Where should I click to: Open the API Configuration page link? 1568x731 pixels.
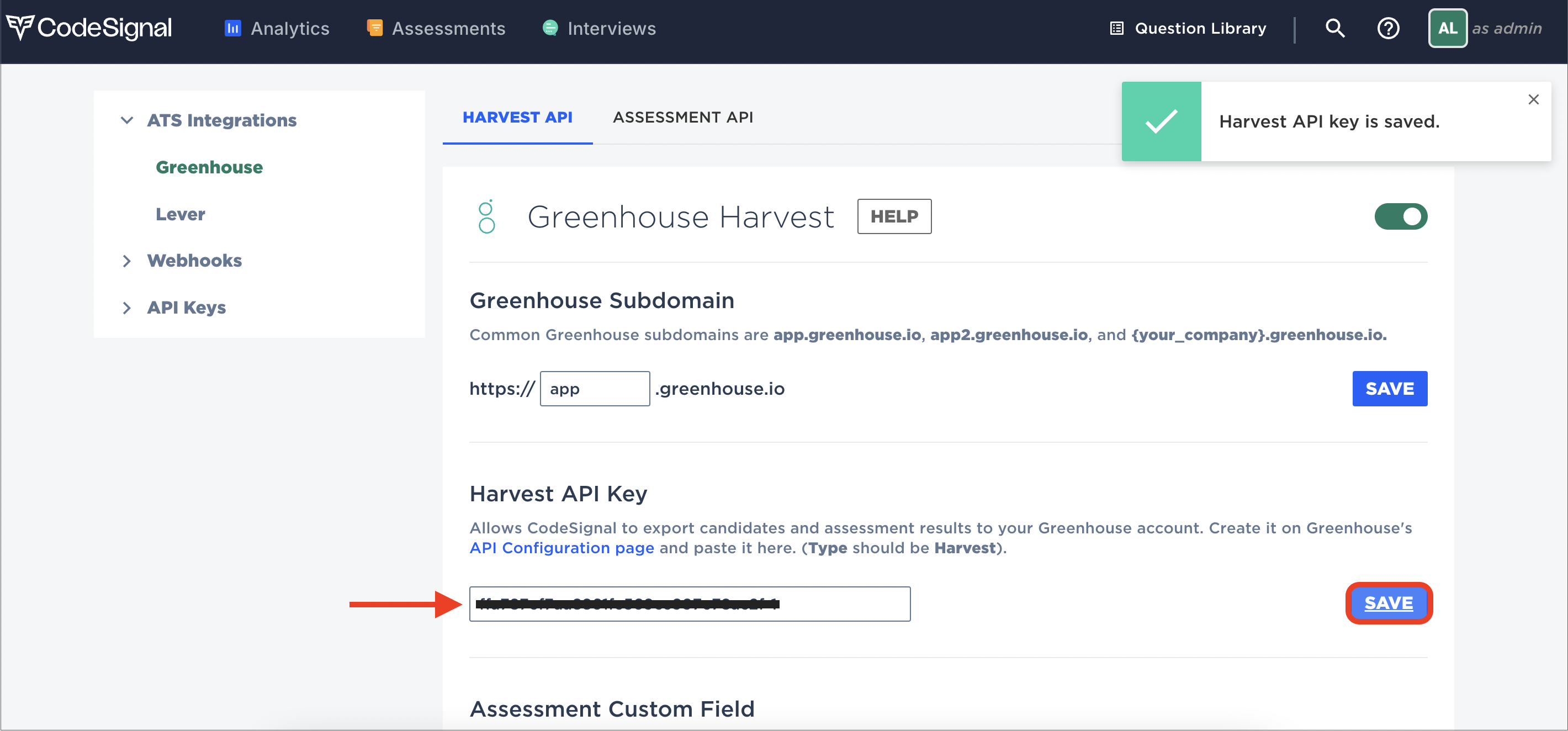click(x=562, y=548)
